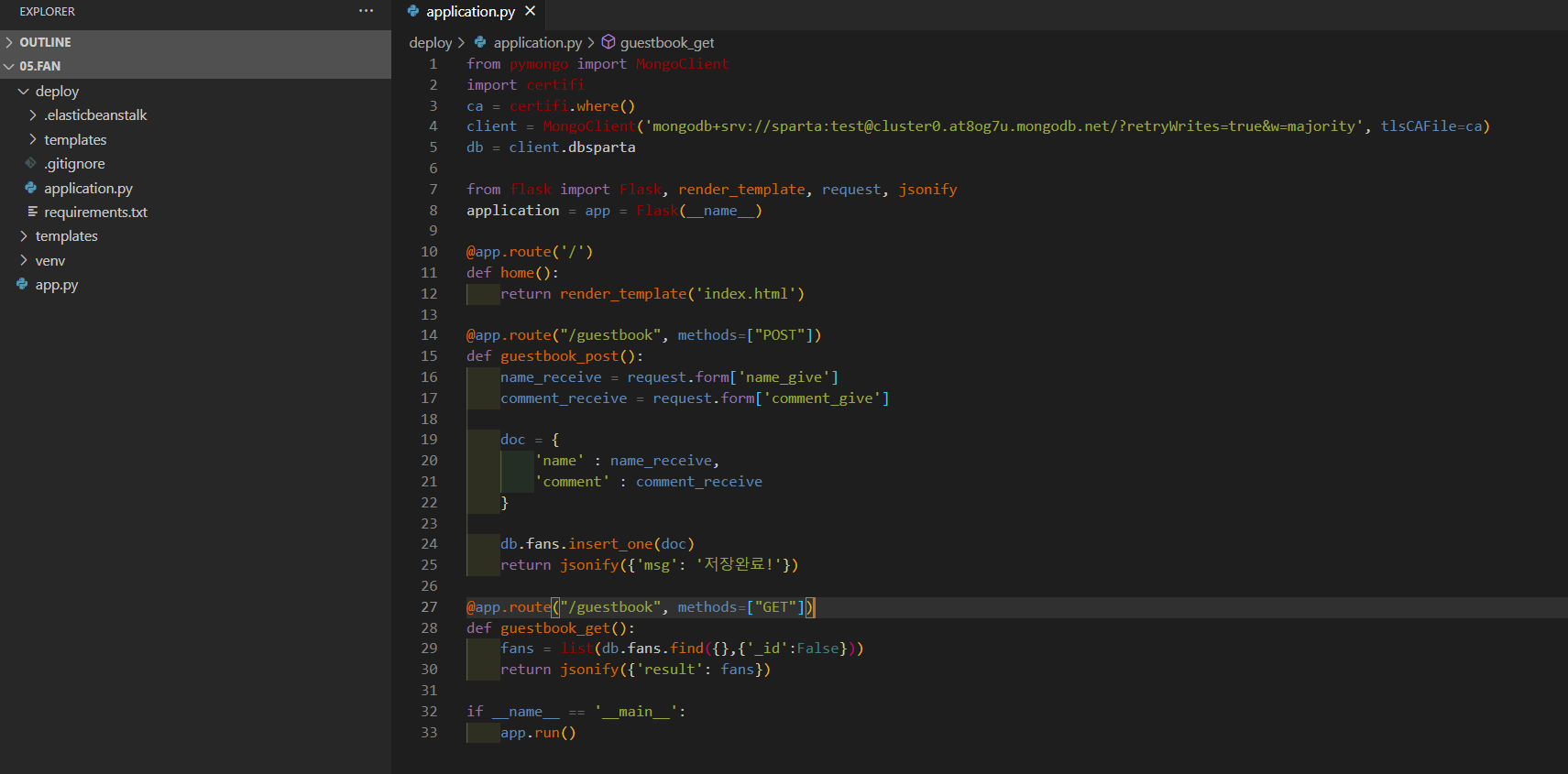Expand the OUTLINE section
1568x774 pixels.
195,42
